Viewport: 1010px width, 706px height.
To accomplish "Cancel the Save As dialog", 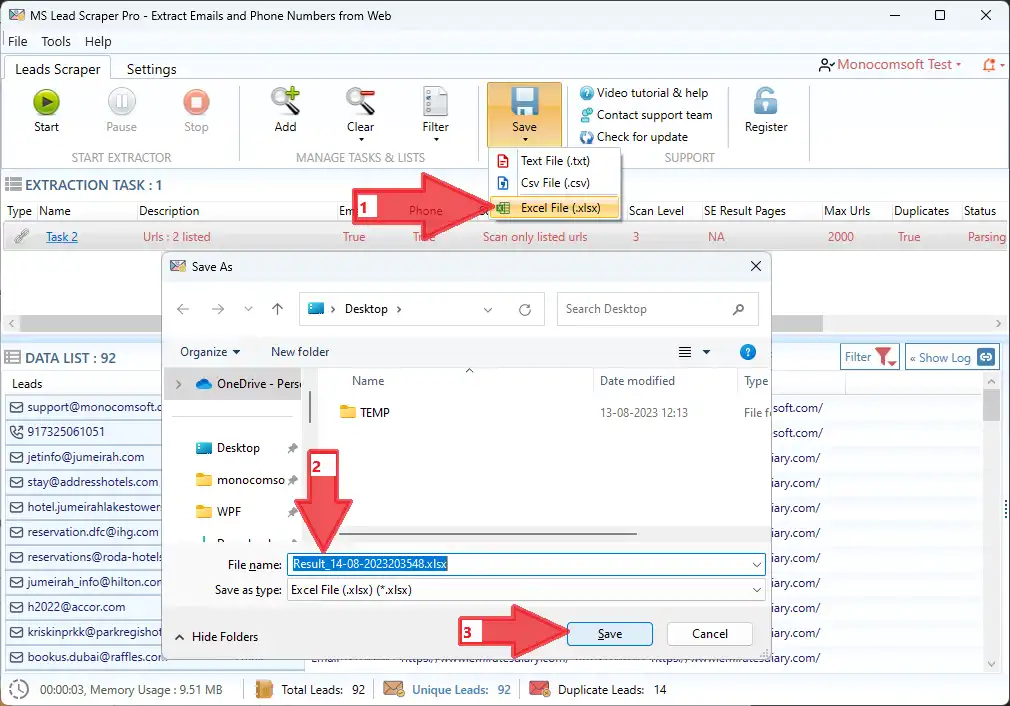I will (x=709, y=634).
